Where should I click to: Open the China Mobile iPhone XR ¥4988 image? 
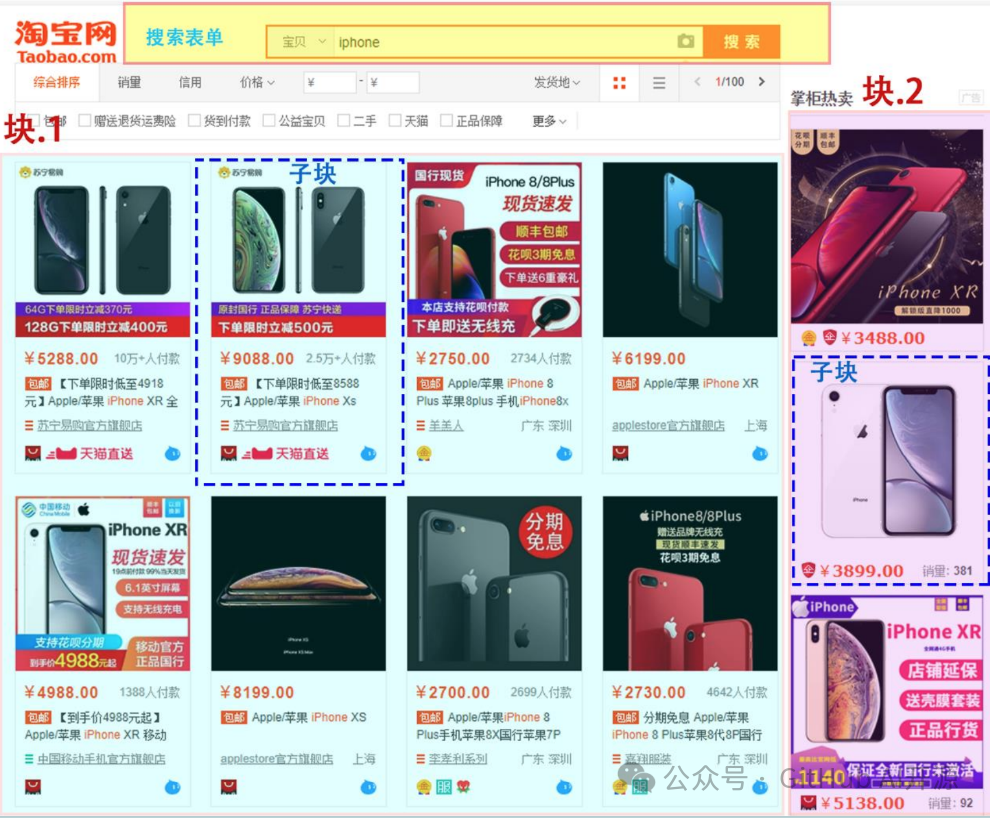[103, 583]
